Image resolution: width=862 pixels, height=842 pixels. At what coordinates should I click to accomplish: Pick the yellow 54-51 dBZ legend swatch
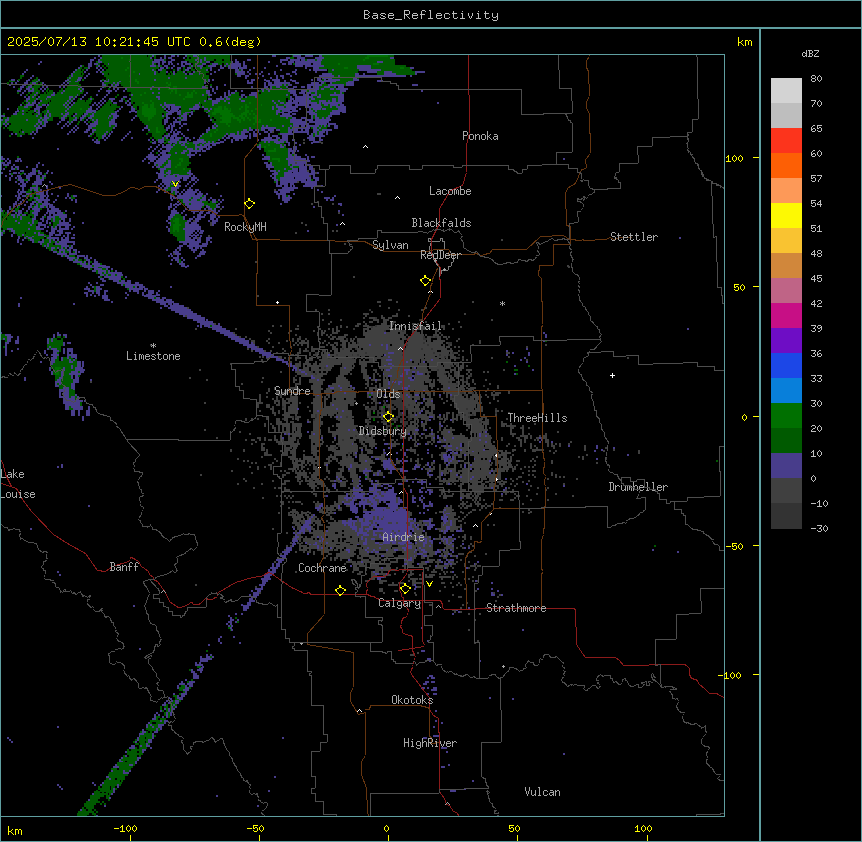[786, 215]
